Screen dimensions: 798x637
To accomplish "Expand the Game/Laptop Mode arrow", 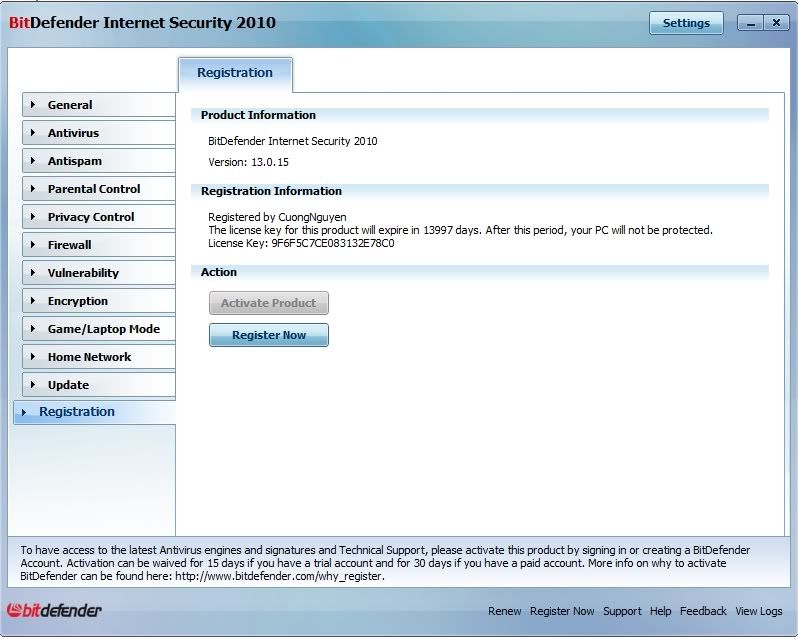I will pos(33,329).
